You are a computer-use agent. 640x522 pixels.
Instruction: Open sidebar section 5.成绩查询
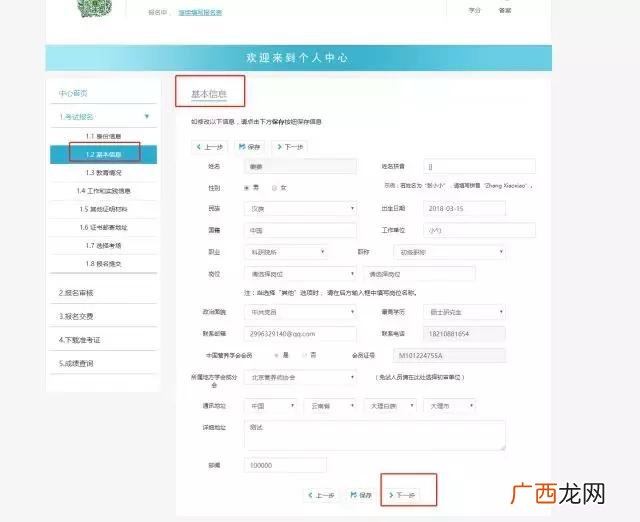click(103, 363)
